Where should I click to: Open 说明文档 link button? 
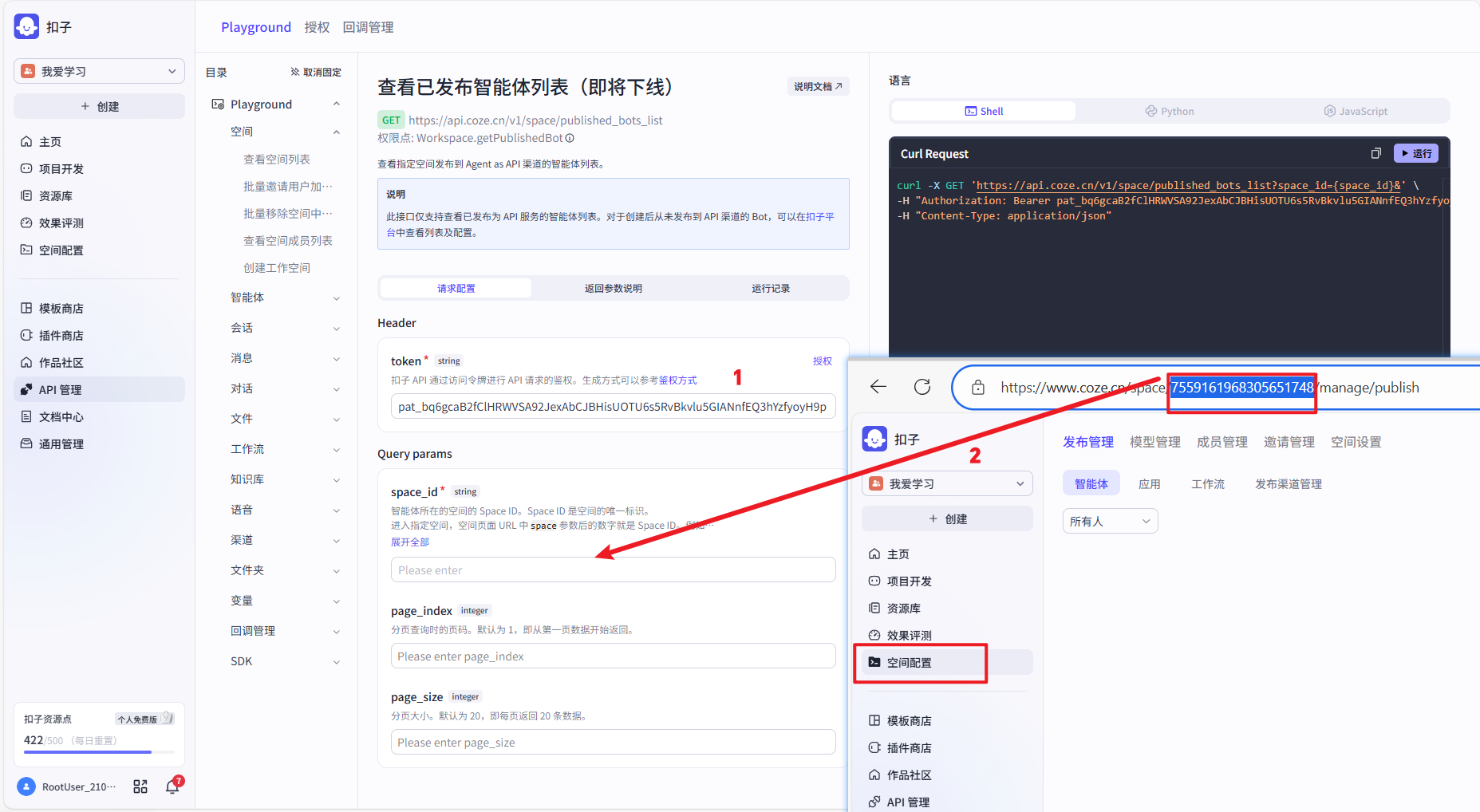pyautogui.click(x=818, y=86)
